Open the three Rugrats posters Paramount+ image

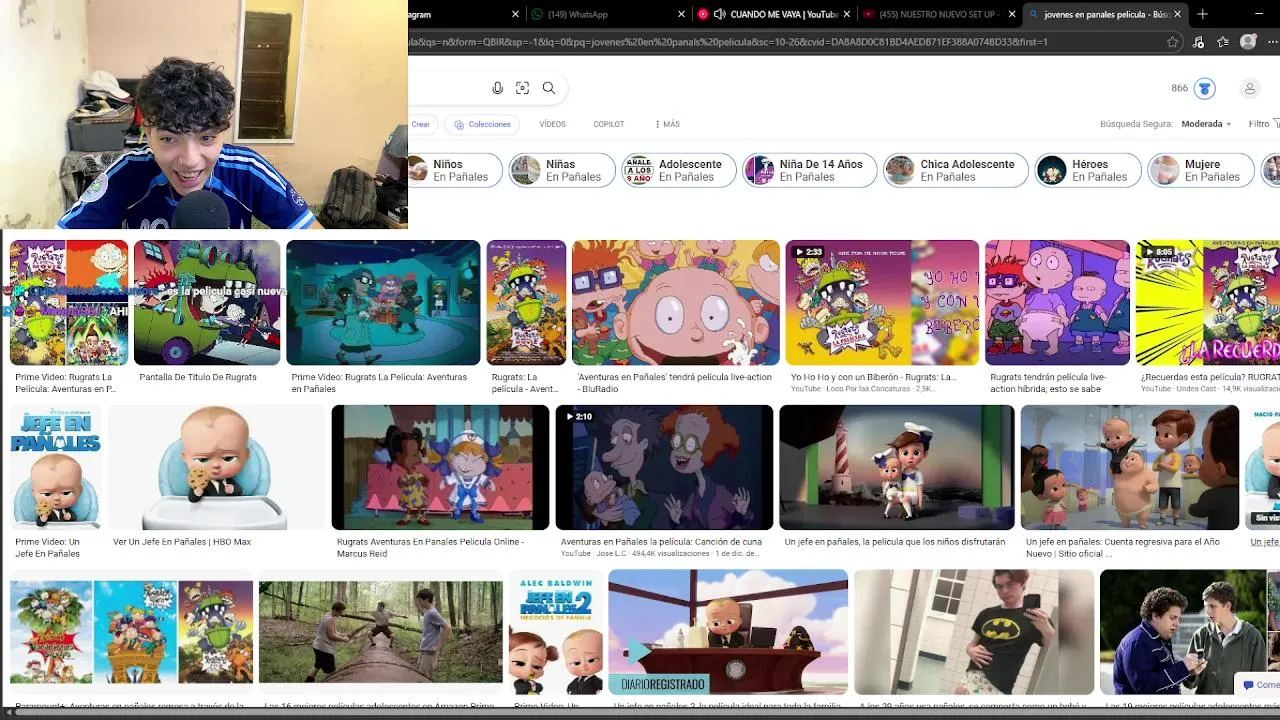pyautogui.click(x=131, y=632)
